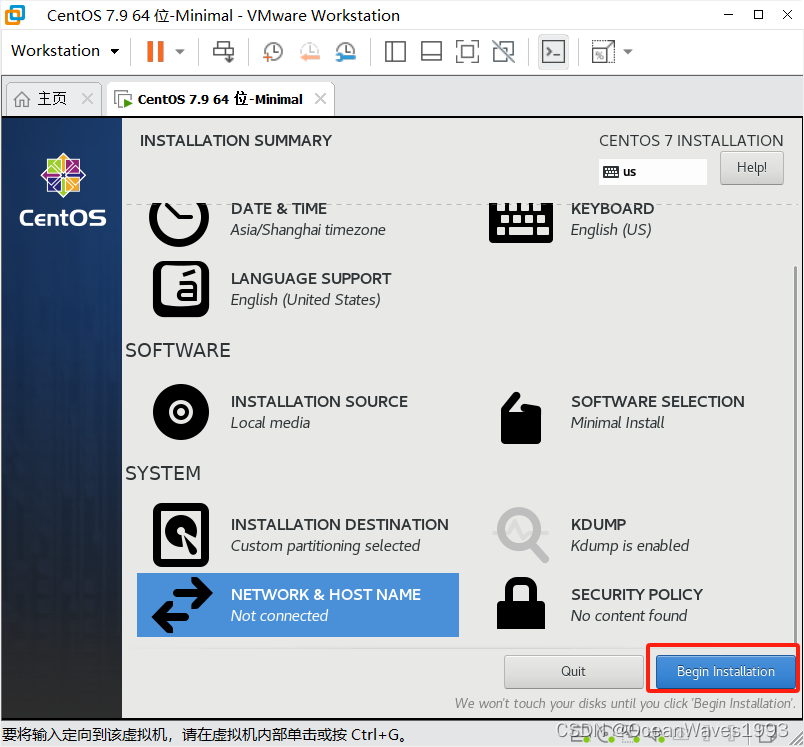
Task: Open the Installation Source disc icon
Action: 181,412
